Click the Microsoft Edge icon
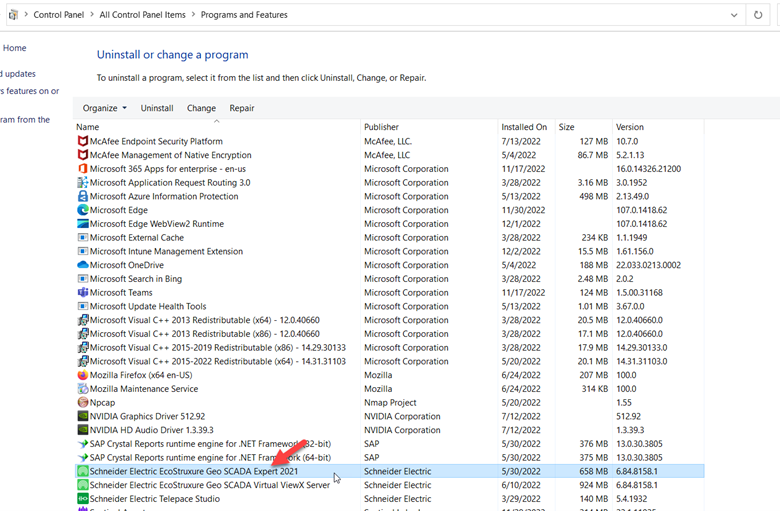 (x=83, y=210)
